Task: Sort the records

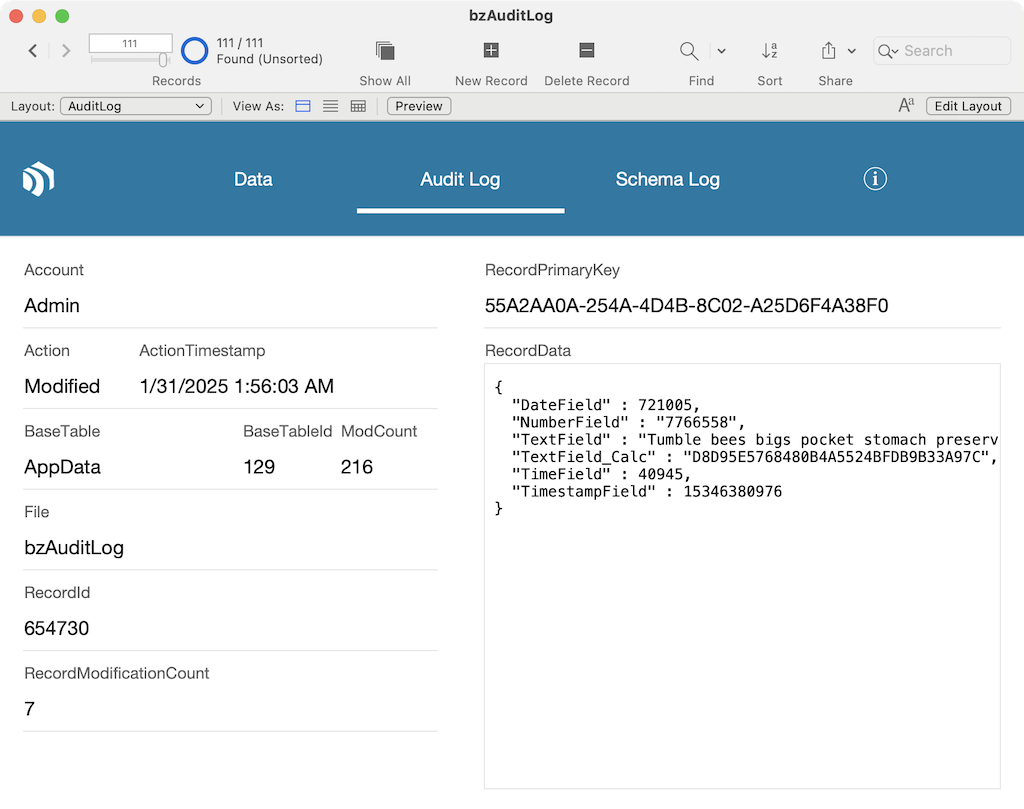Action: 769,51
